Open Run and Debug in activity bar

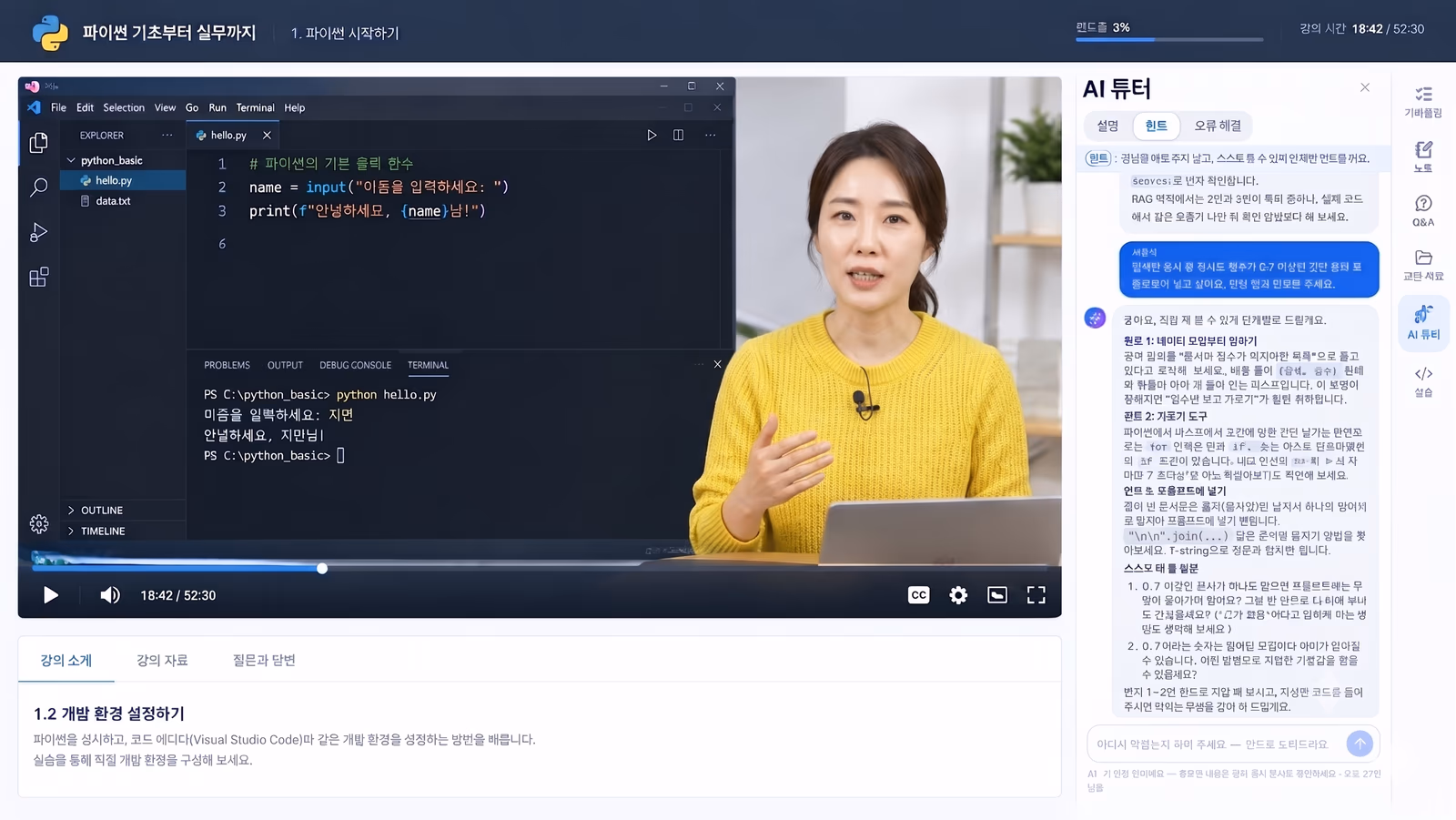(38, 232)
